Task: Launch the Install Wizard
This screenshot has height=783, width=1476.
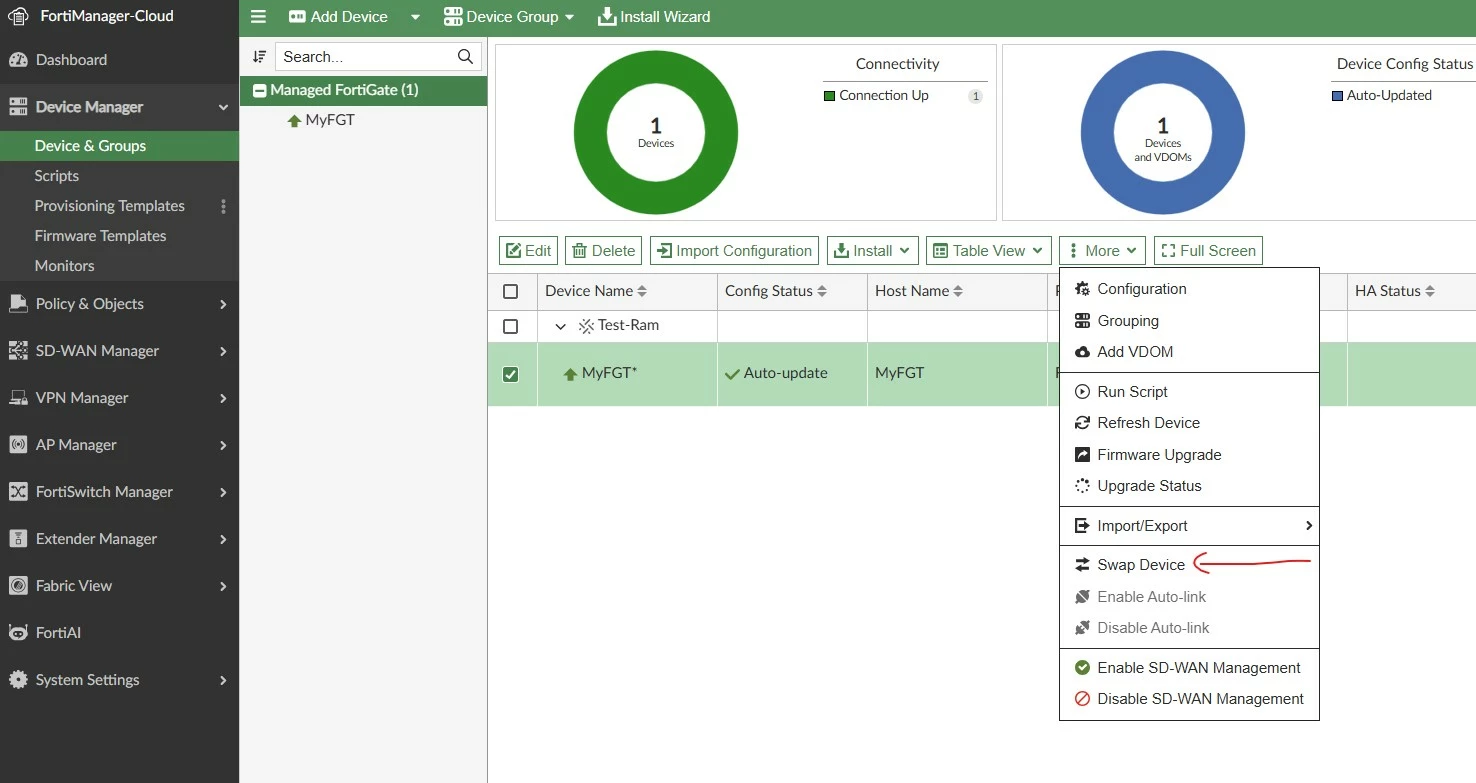Action: 654,17
